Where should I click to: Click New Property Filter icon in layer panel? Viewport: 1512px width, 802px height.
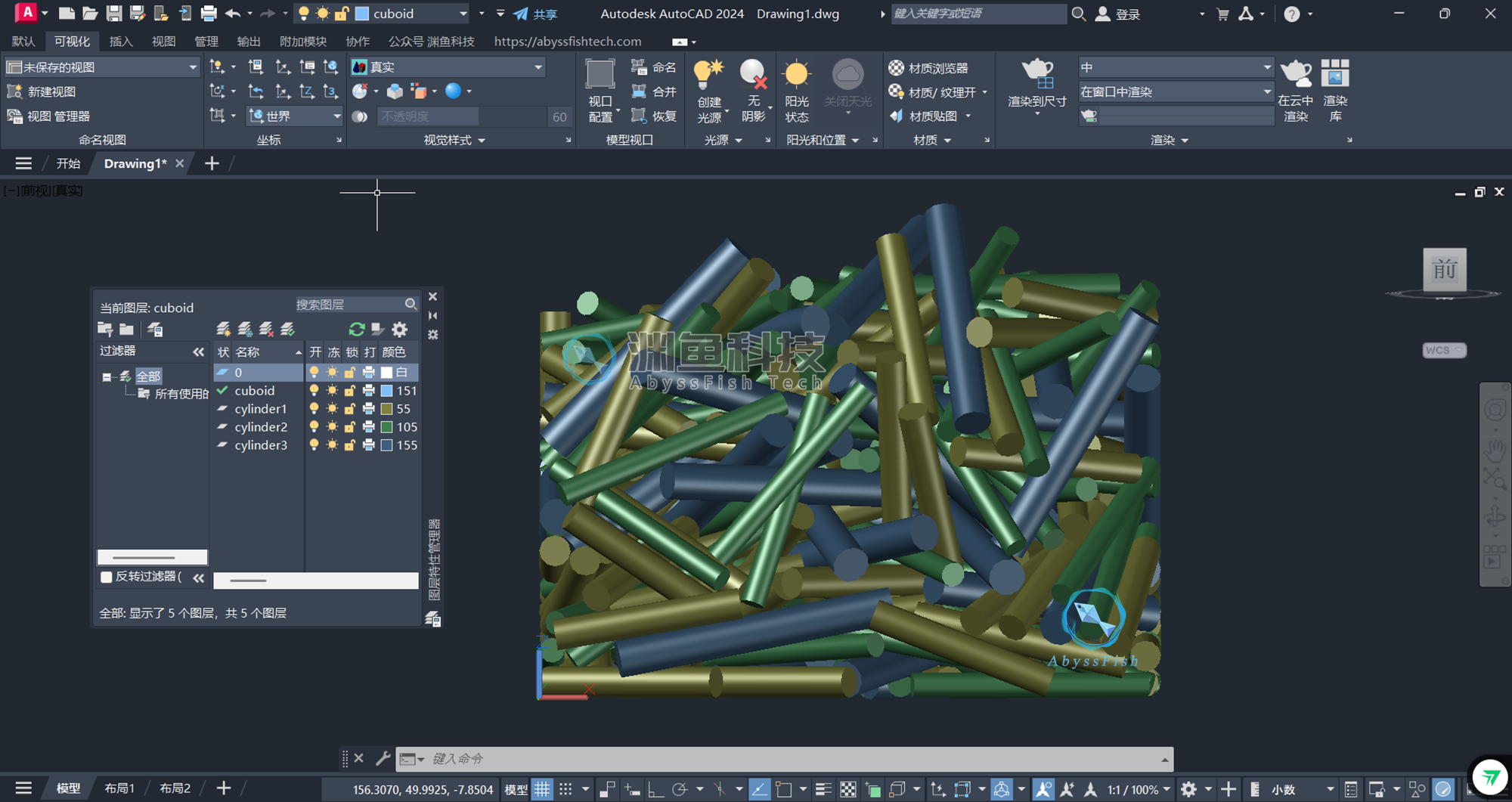[x=105, y=329]
